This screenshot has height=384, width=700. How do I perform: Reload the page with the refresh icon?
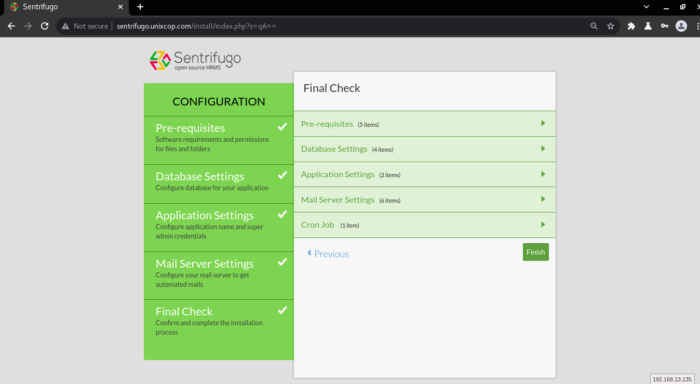point(45,26)
